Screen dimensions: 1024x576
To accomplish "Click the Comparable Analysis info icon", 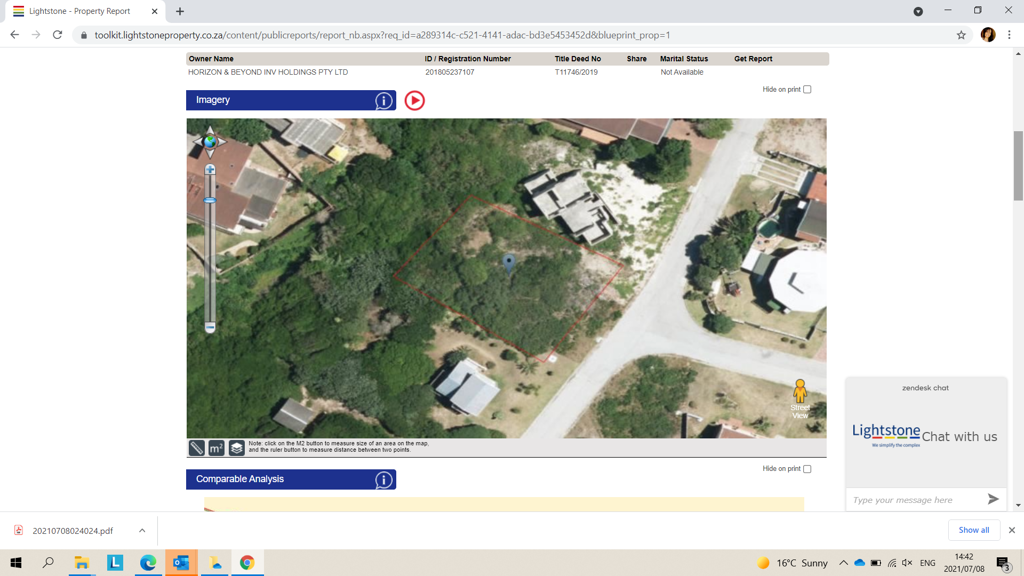I will (x=383, y=480).
